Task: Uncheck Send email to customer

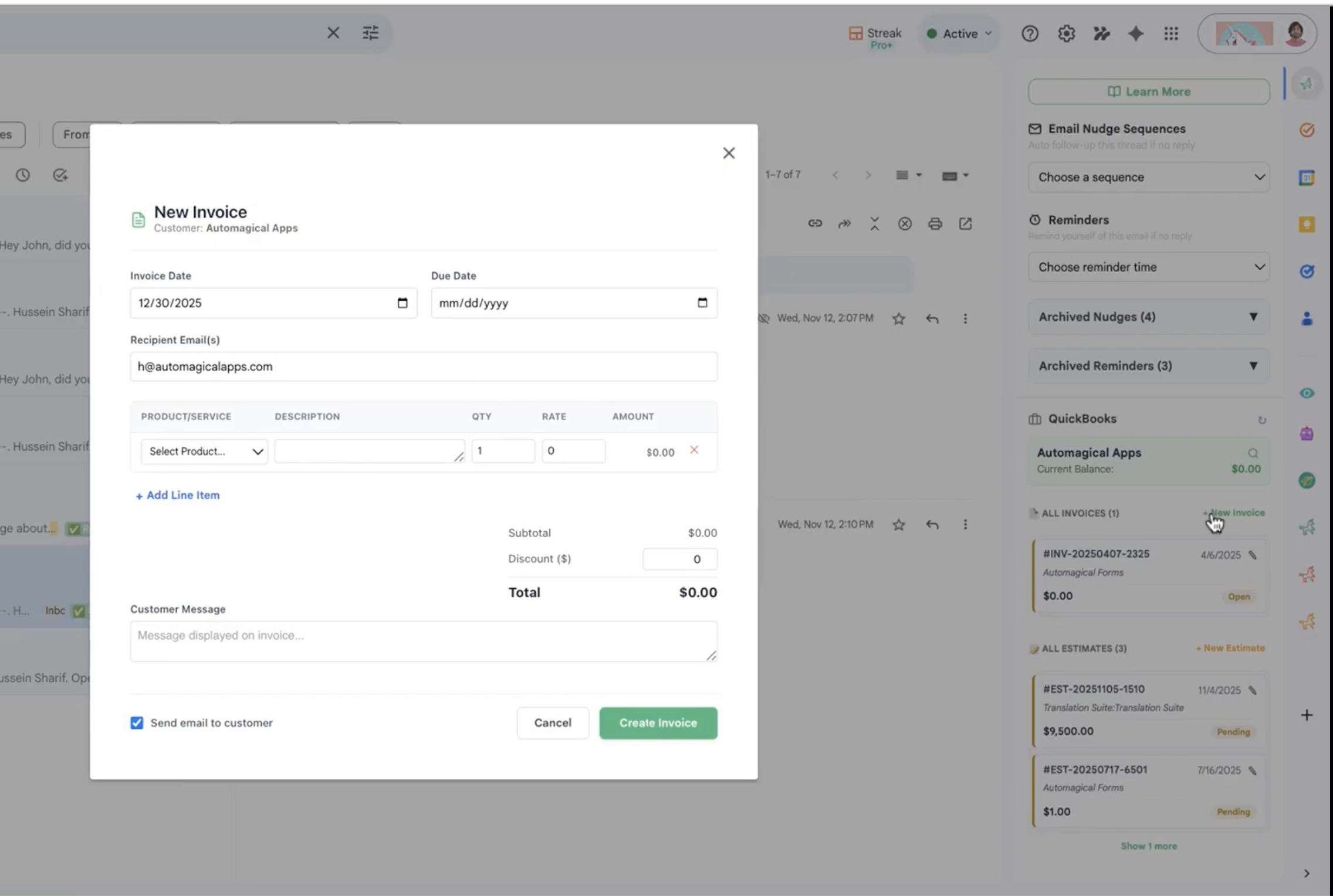Action: tap(137, 722)
